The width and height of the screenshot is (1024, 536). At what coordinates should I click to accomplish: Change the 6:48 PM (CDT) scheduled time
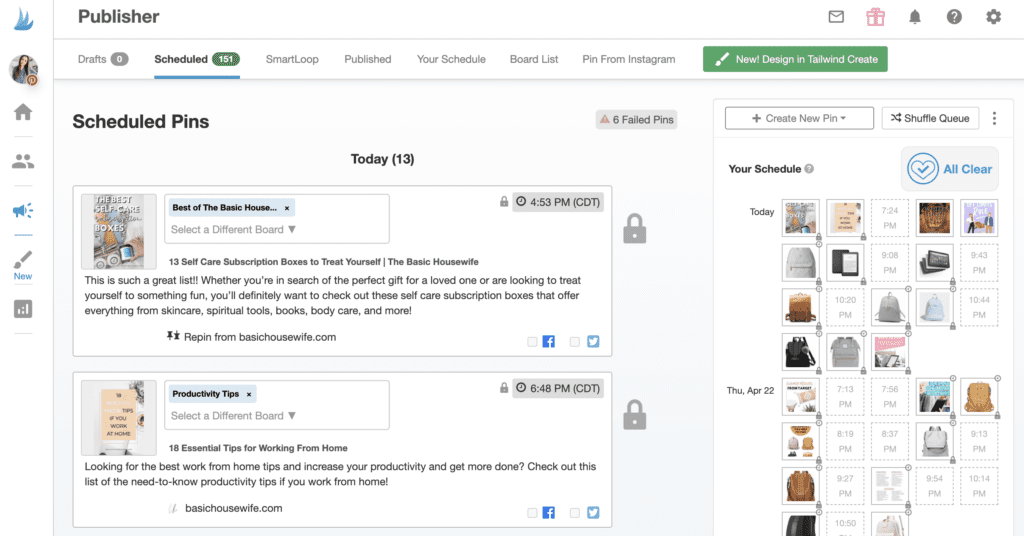coord(558,388)
